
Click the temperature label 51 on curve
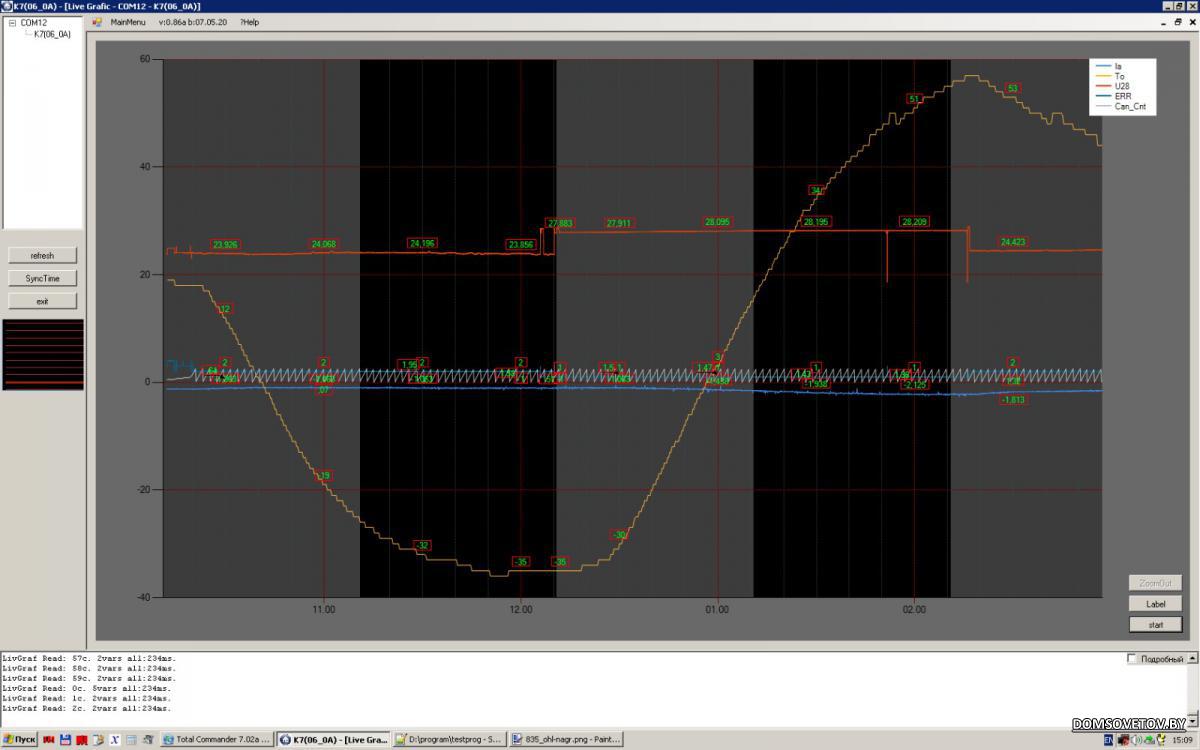(x=914, y=99)
